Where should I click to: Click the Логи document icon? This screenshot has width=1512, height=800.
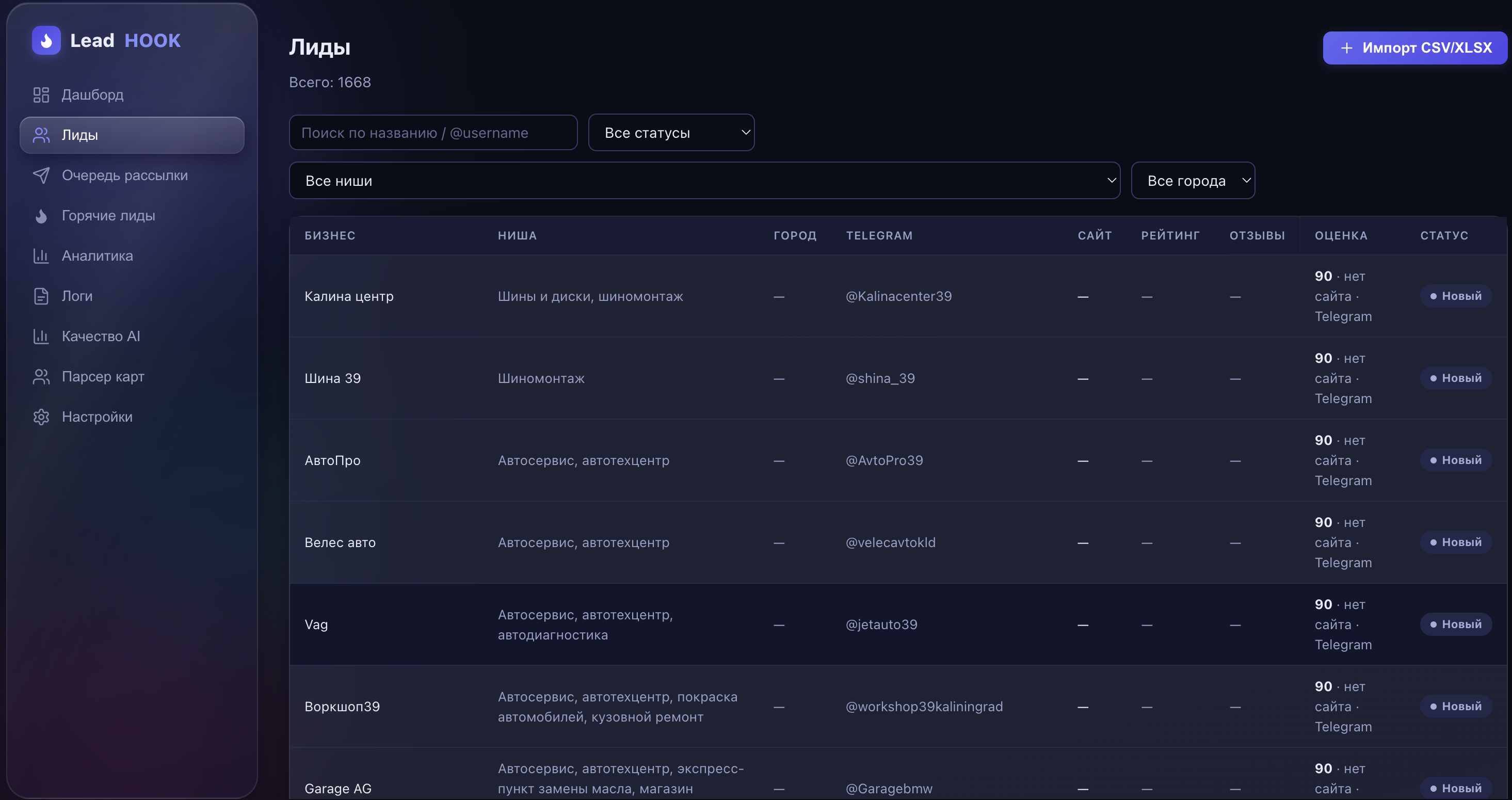(41, 296)
